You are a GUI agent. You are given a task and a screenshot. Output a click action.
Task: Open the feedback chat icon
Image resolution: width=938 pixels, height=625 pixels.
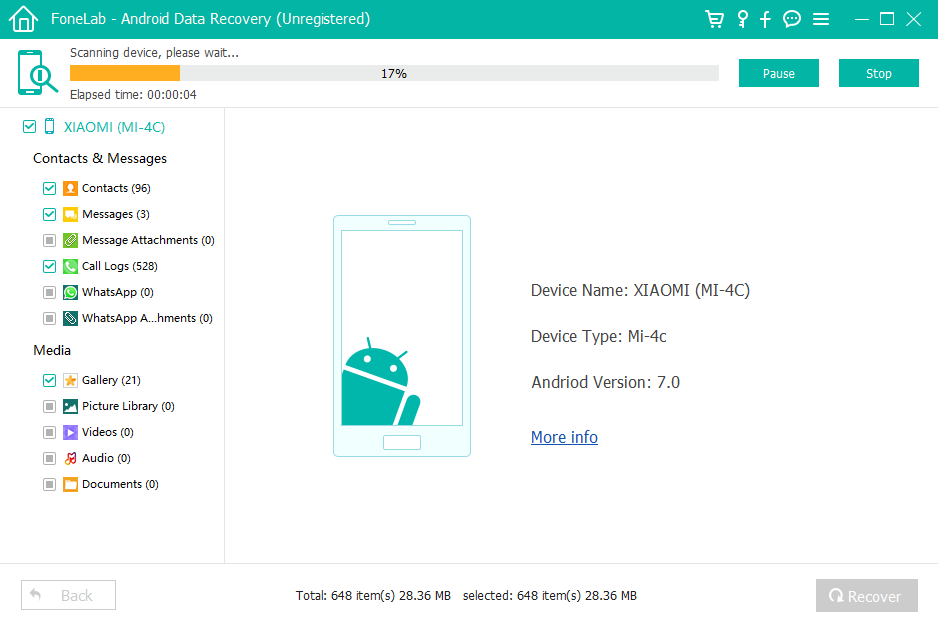coord(792,19)
